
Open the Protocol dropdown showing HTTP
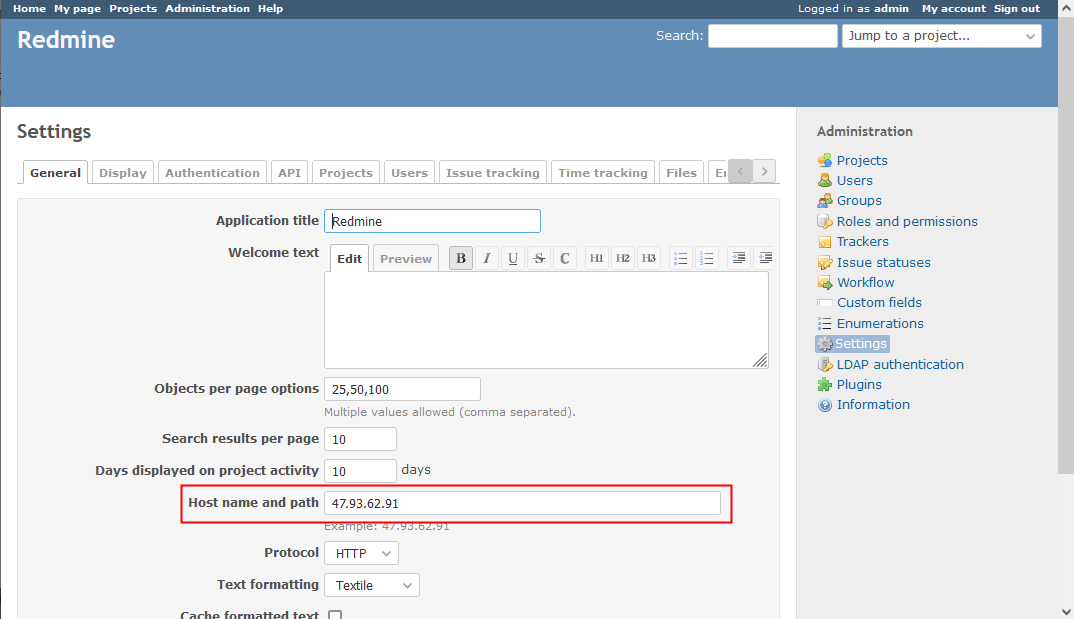tap(362, 553)
